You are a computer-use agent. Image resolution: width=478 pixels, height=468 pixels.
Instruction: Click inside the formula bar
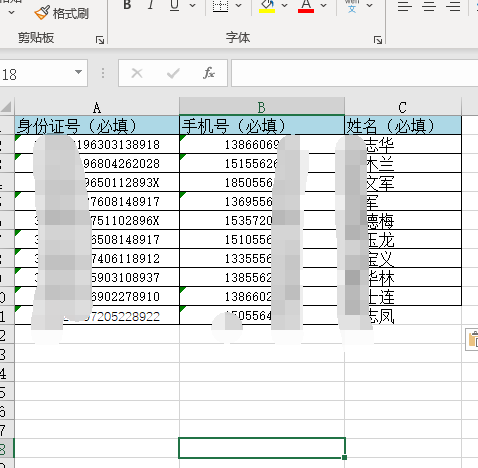(x=355, y=73)
